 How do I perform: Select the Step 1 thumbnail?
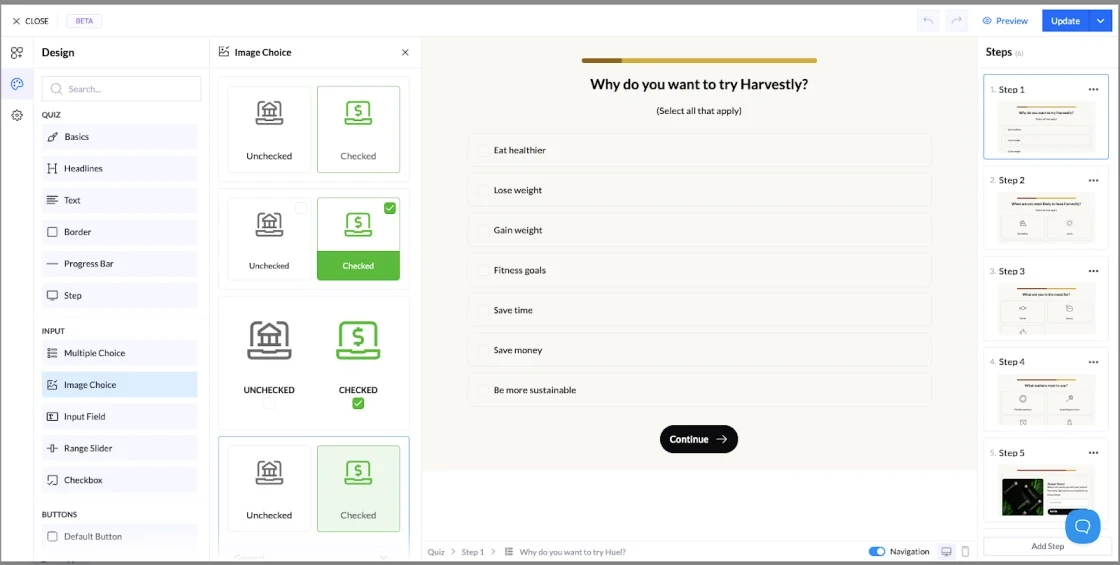click(x=1046, y=127)
